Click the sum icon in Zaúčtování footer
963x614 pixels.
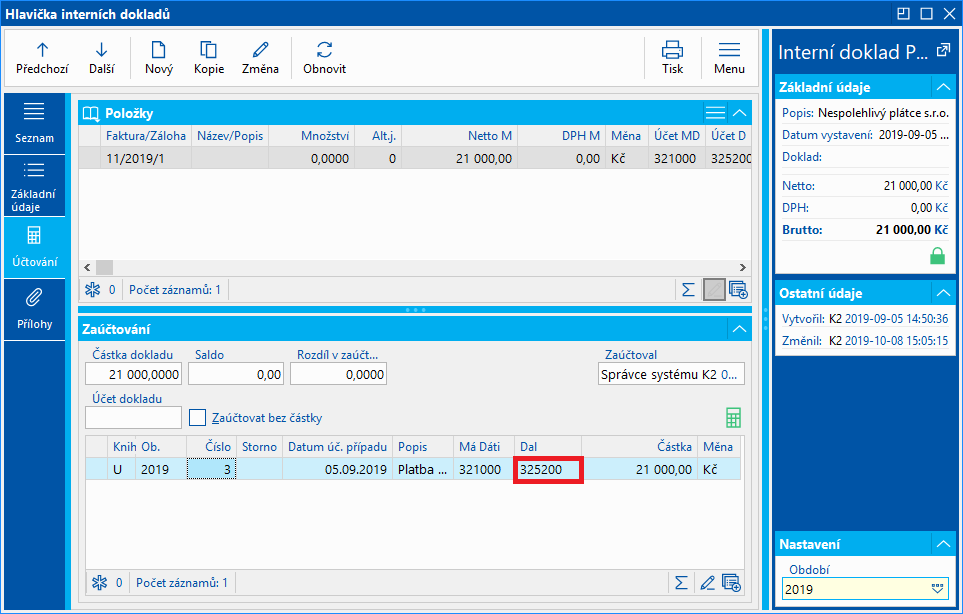(680, 583)
